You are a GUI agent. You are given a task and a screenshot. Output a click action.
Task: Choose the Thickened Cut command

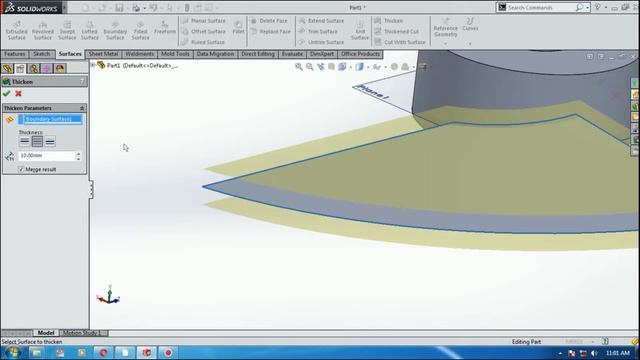(x=397, y=31)
